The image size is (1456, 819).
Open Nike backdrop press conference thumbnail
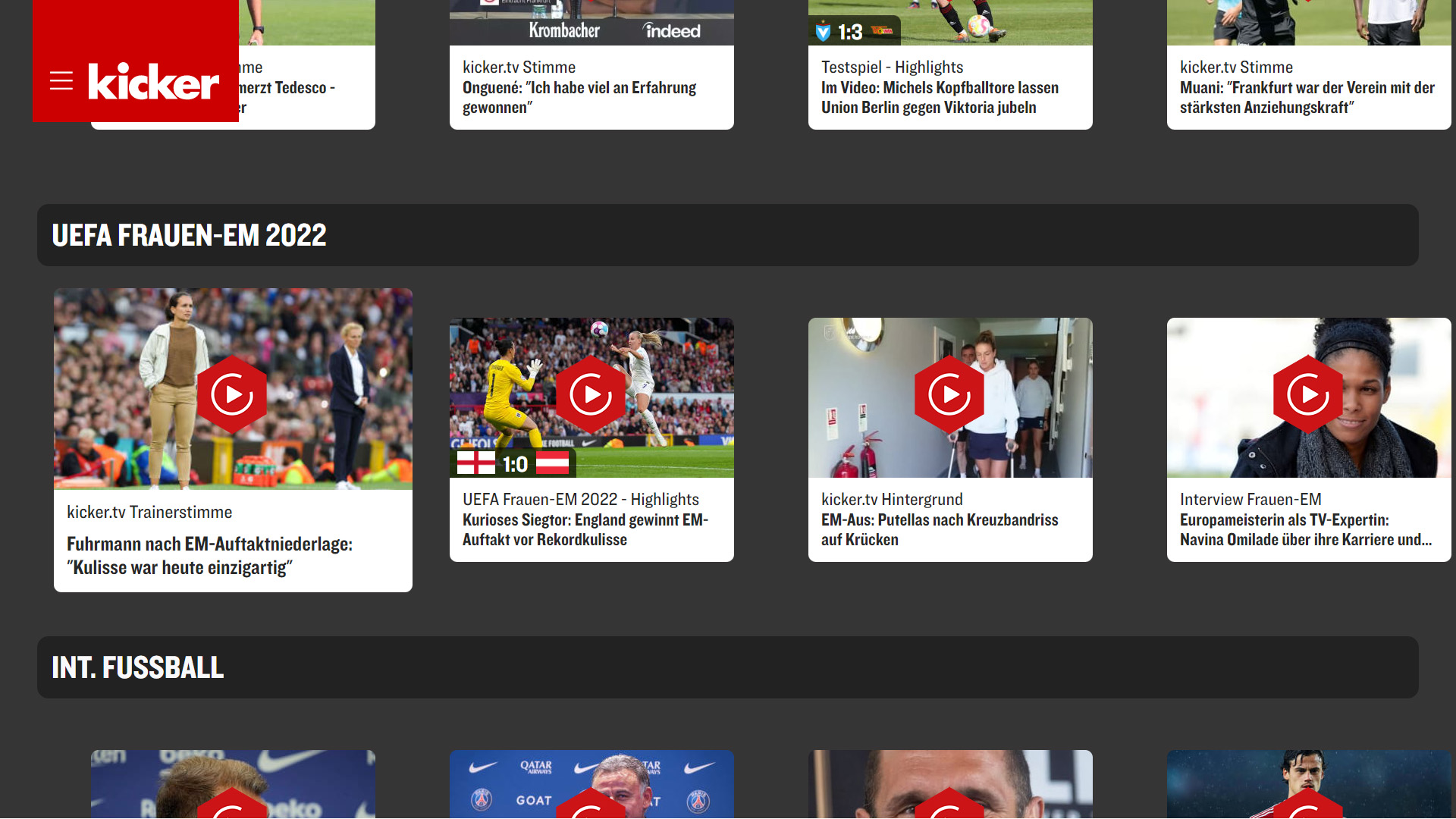click(x=233, y=784)
